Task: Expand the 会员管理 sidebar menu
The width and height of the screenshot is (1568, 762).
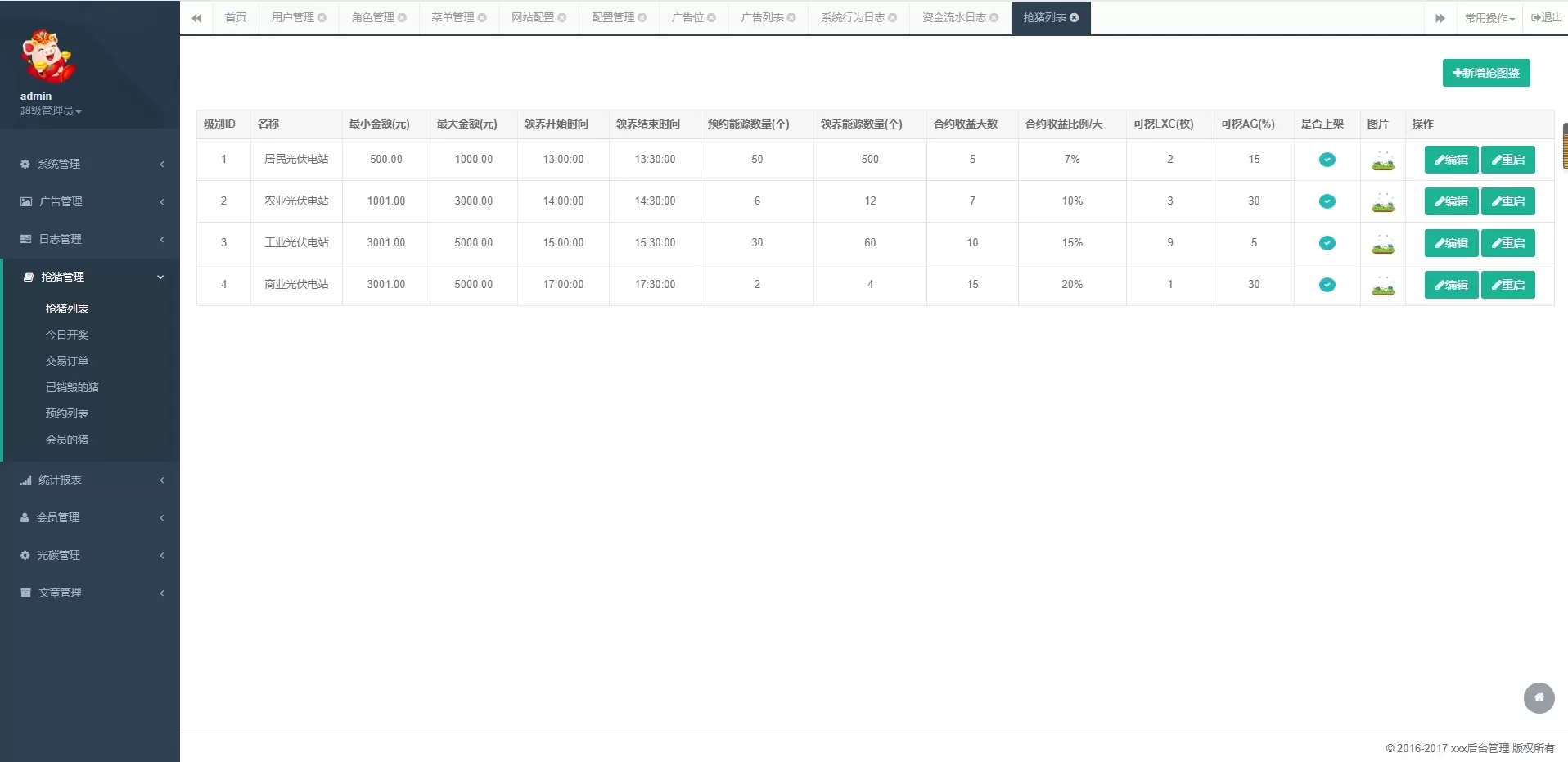Action: coord(90,517)
